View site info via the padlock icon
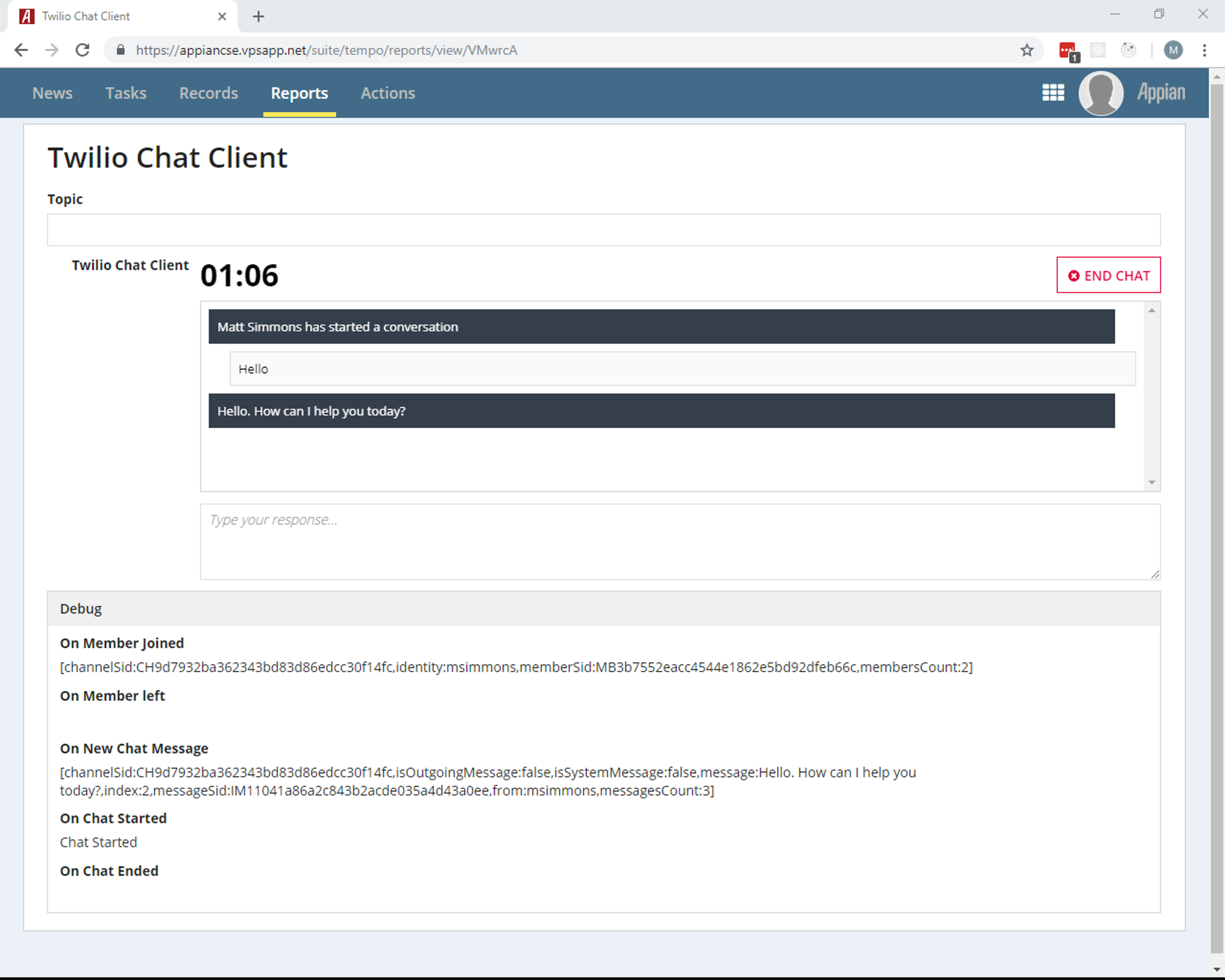The width and height of the screenshot is (1225, 980). [121, 50]
